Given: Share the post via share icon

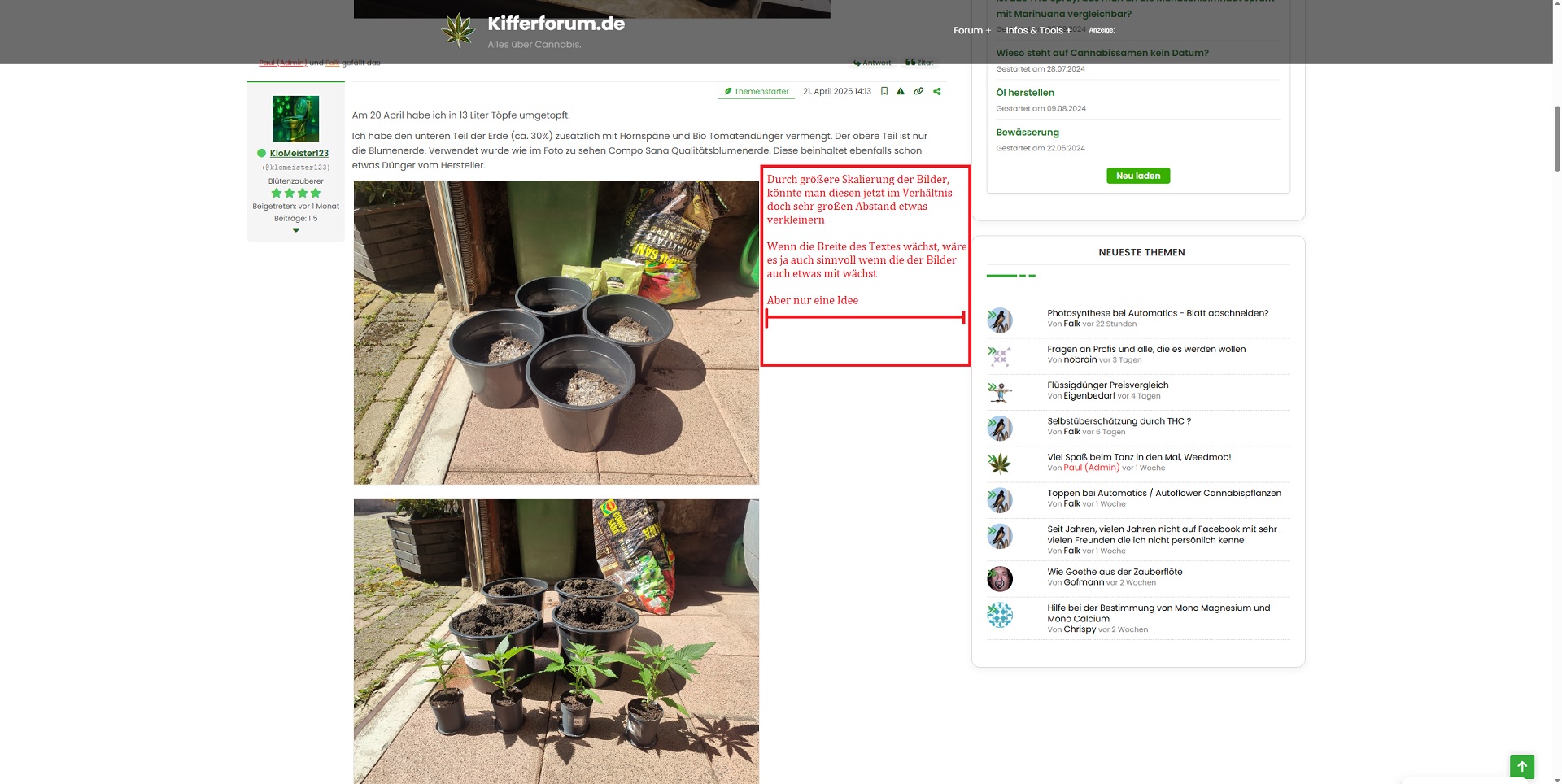Looking at the screenshot, I should tap(937, 91).
